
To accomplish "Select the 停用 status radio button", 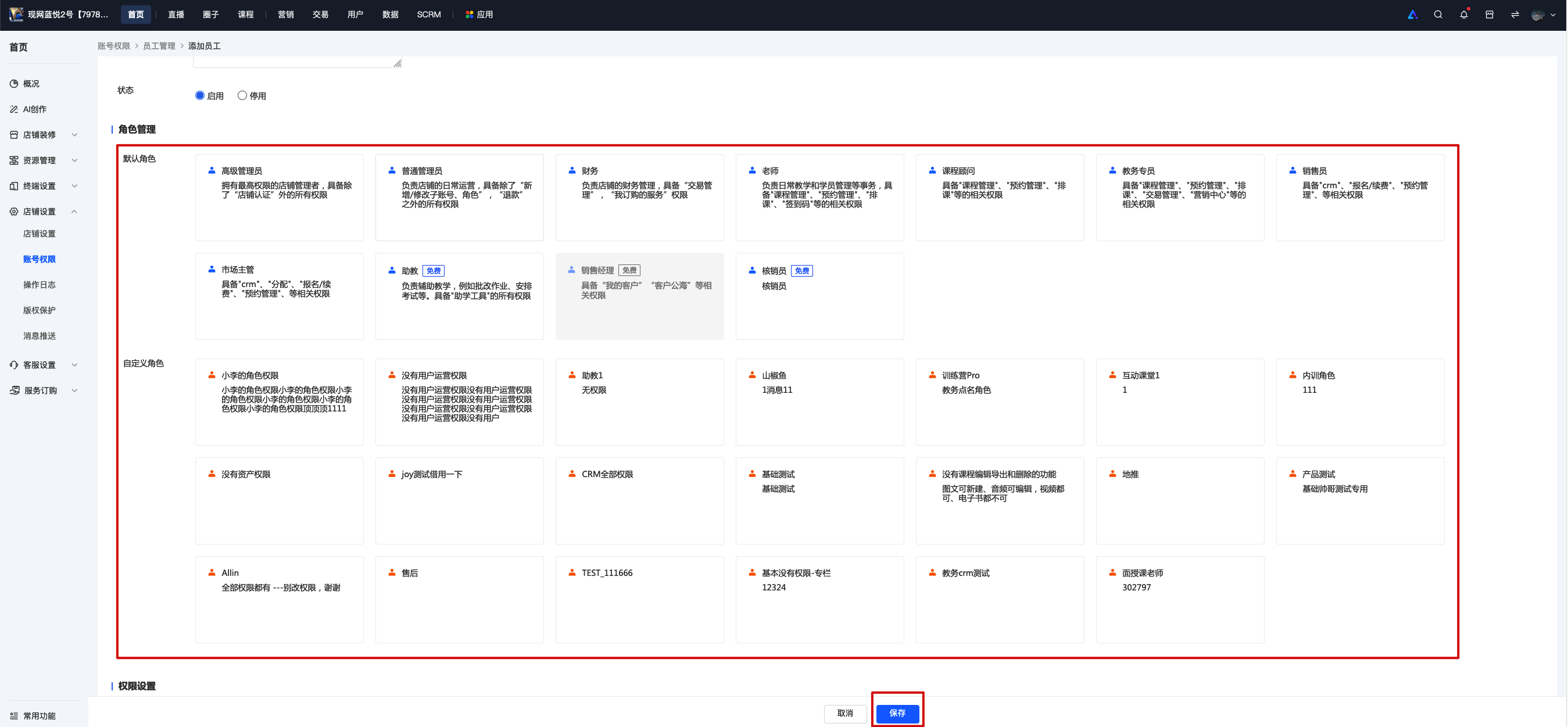I will [242, 95].
